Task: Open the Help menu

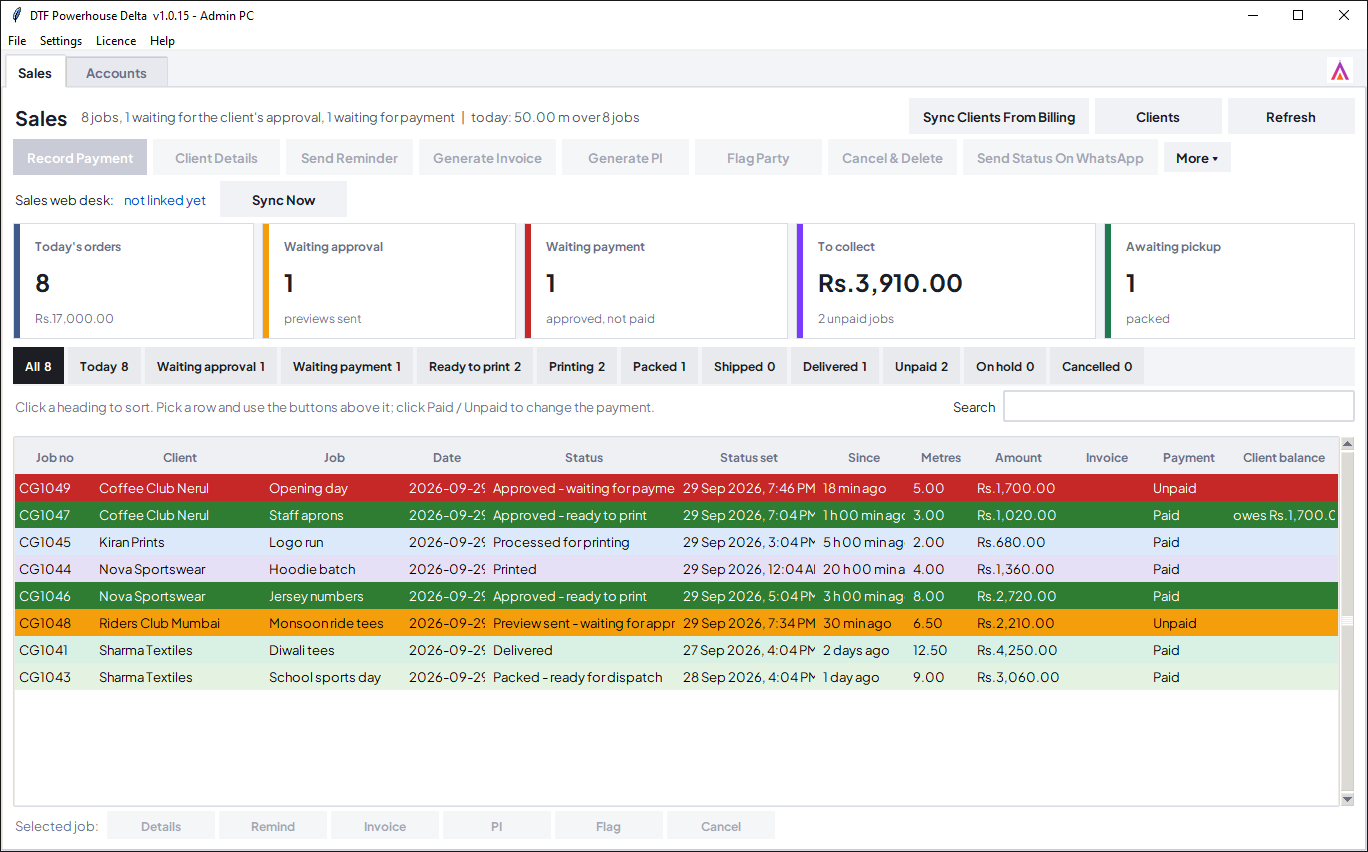Action: [x=162, y=41]
